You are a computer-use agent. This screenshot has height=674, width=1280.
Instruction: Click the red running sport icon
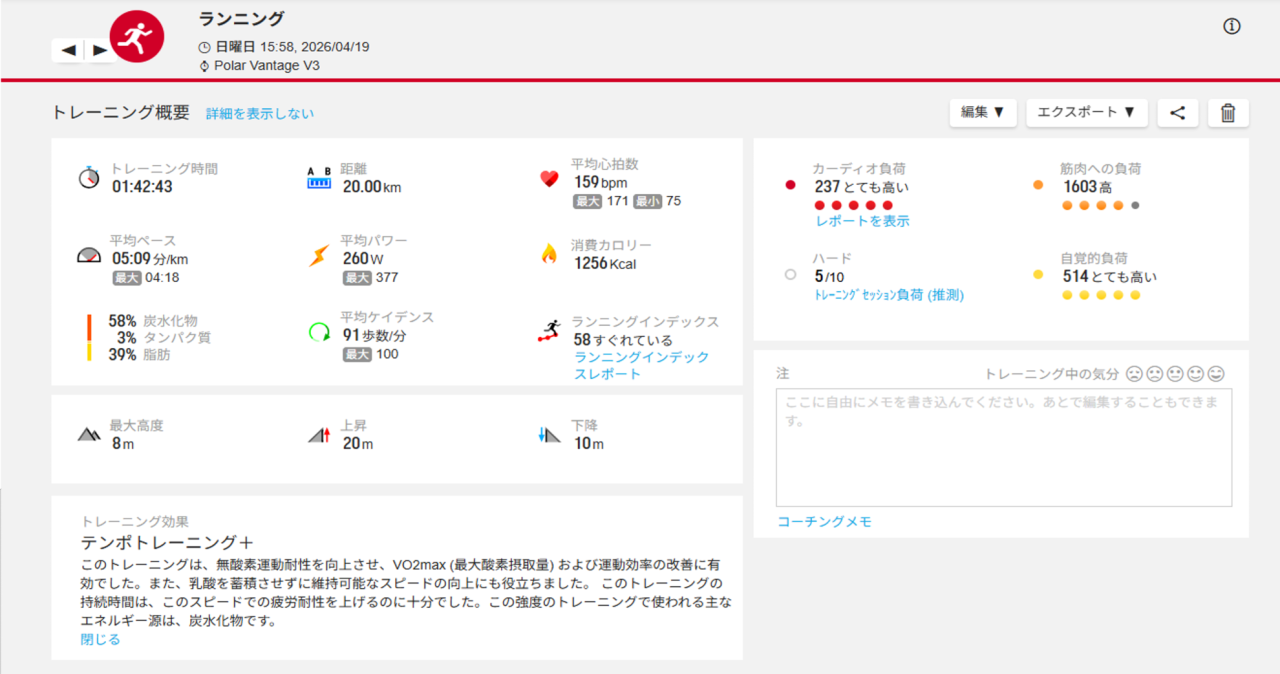(x=136, y=37)
